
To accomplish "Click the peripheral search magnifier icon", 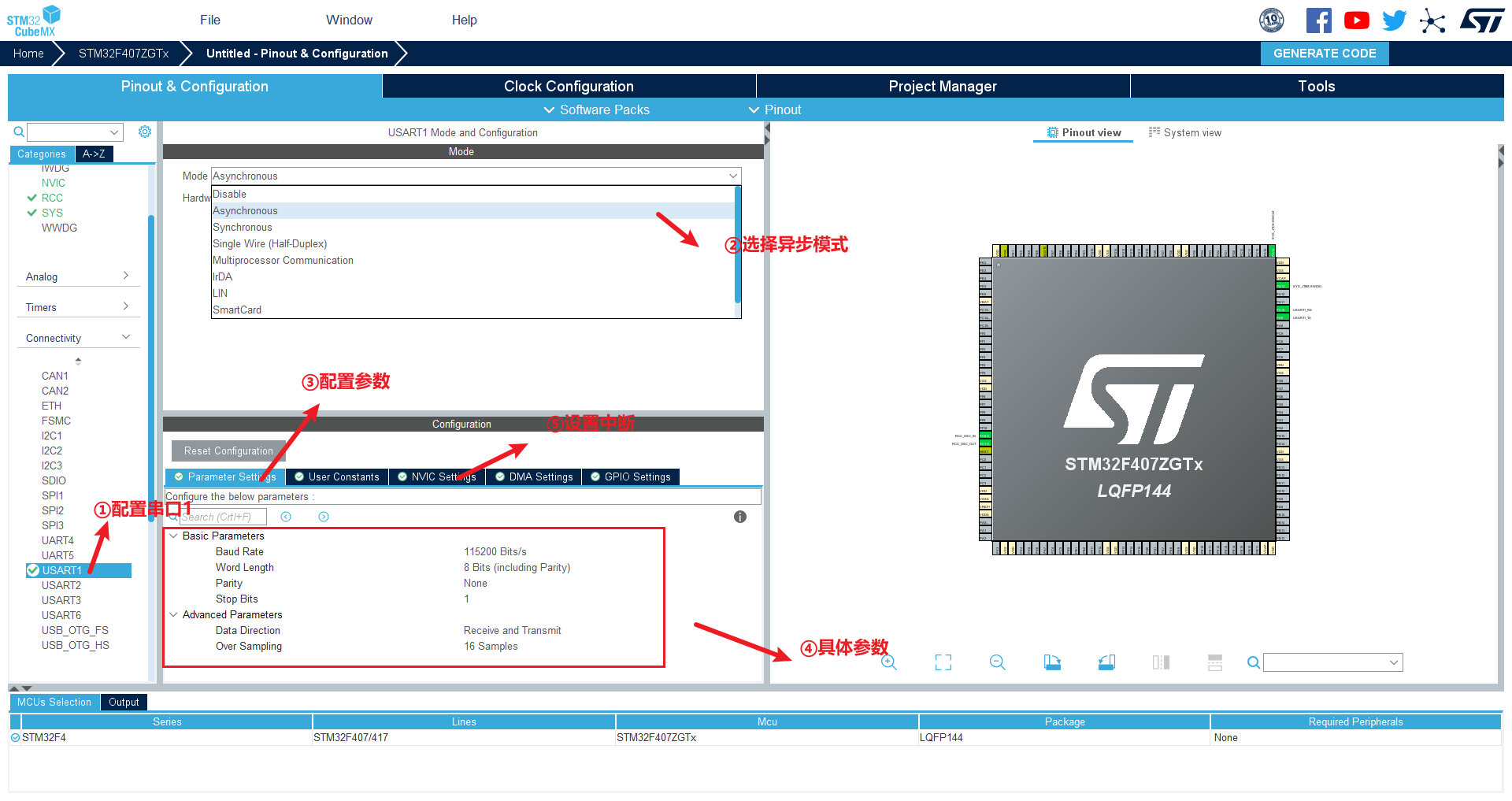I will pos(19,132).
